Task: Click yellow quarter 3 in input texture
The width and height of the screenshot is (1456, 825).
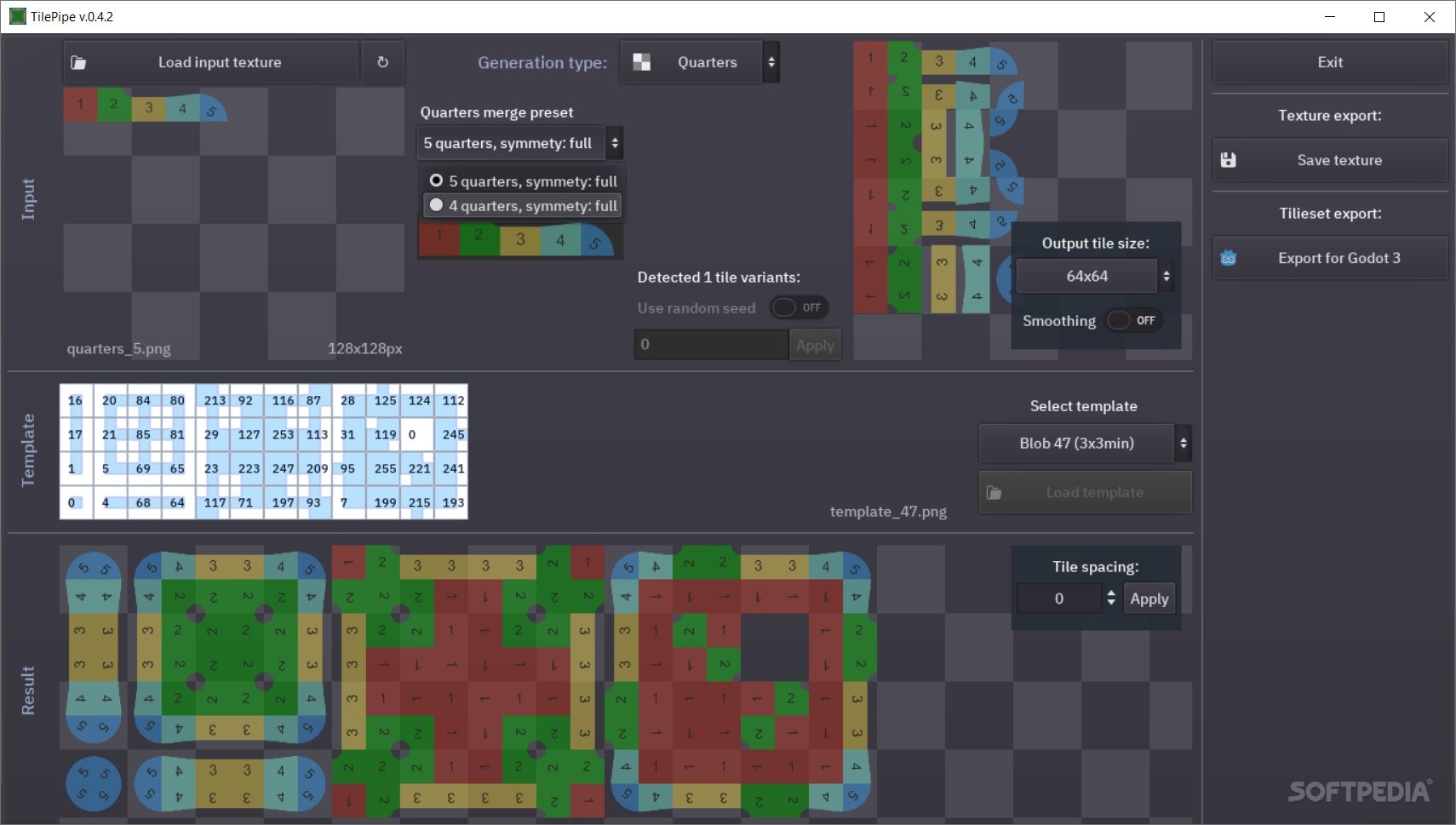Action: coord(148,107)
